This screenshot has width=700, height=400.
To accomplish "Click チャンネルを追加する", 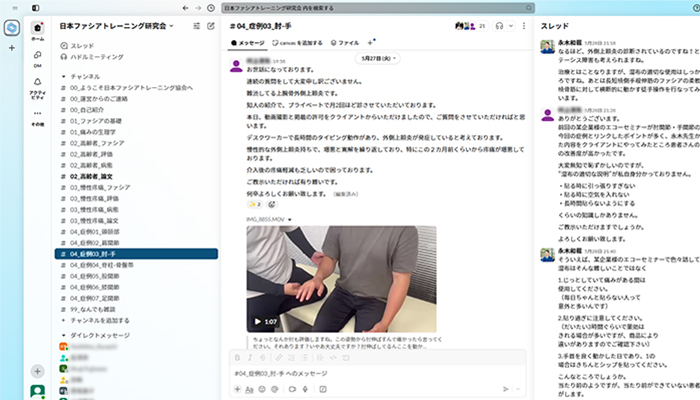I will pos(95,321).
